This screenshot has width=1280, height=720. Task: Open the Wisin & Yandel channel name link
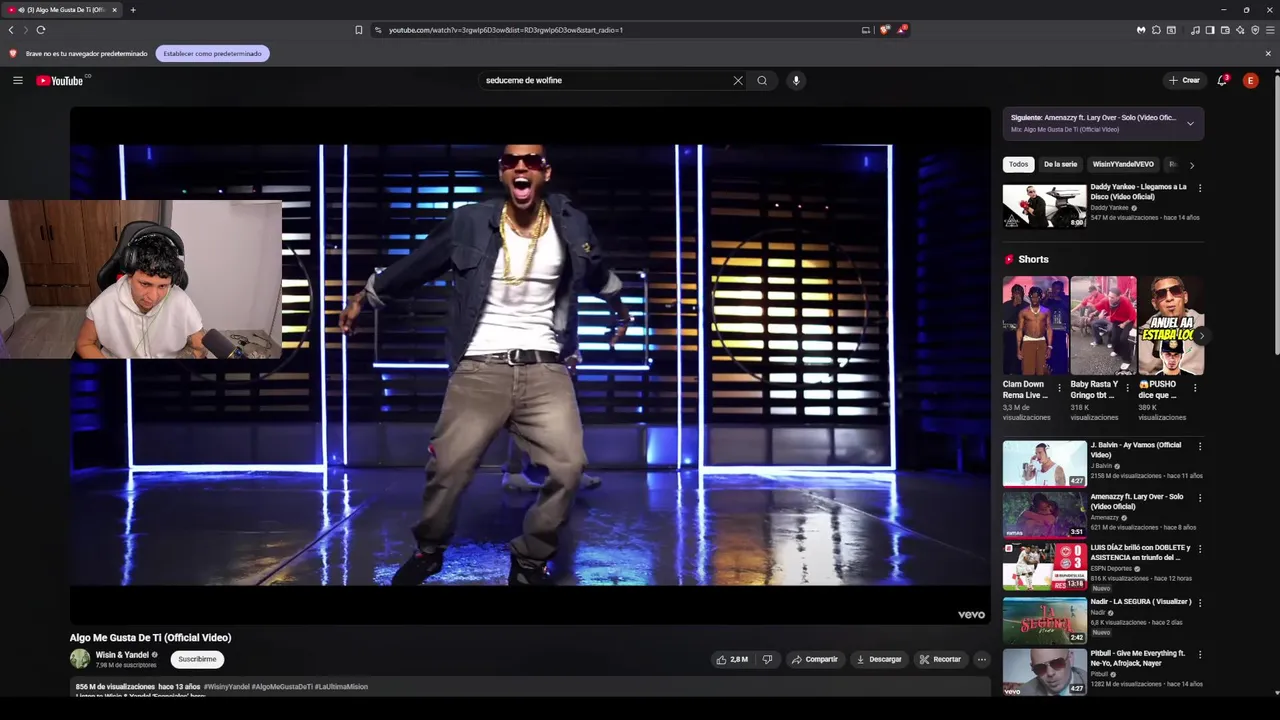pos(122,655)
